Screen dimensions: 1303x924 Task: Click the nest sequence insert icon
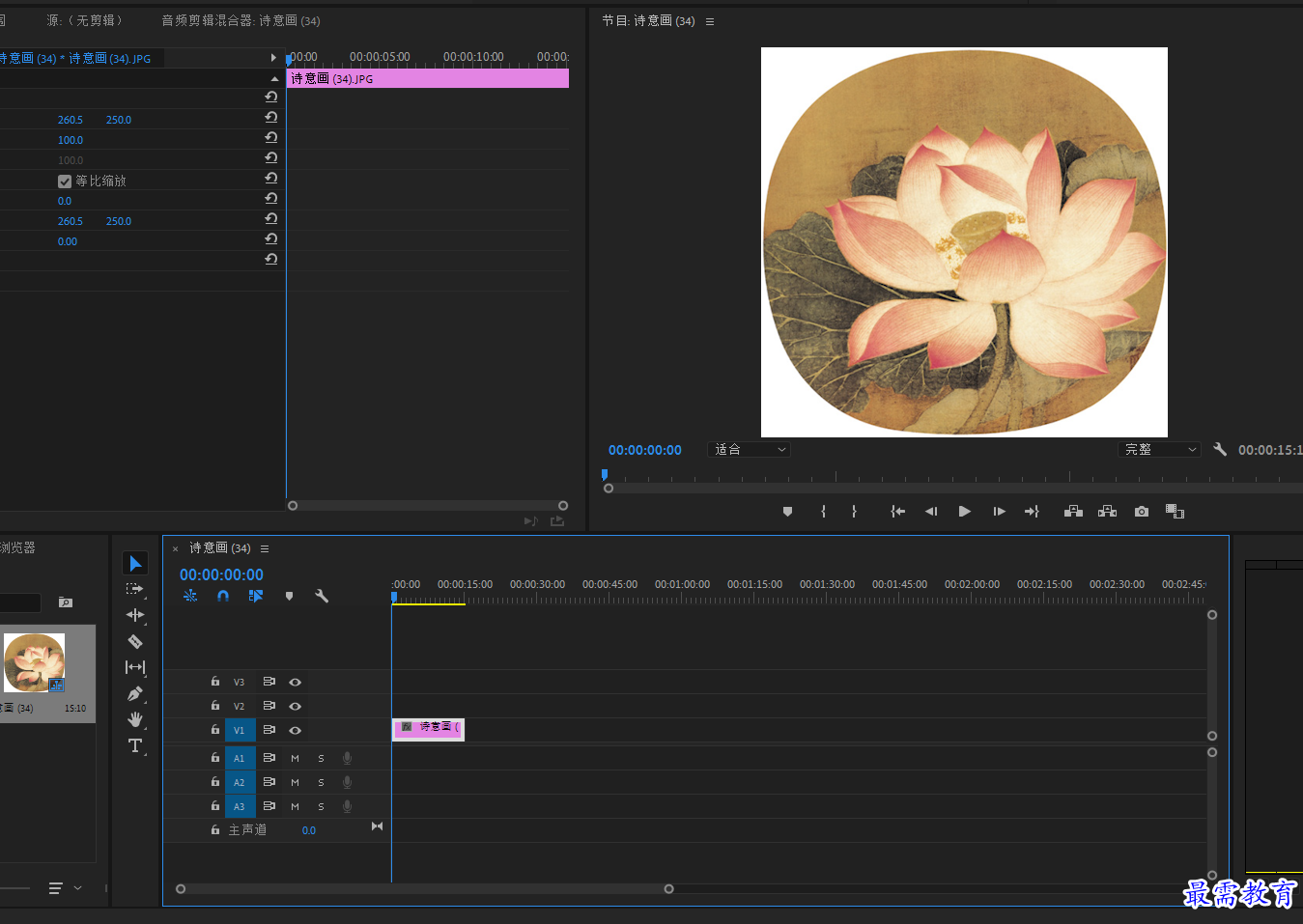click(x=190, y=597)
